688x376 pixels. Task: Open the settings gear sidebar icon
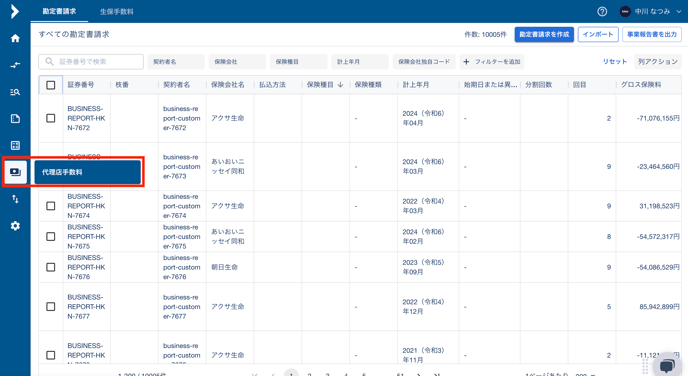(x=15, y=226)
